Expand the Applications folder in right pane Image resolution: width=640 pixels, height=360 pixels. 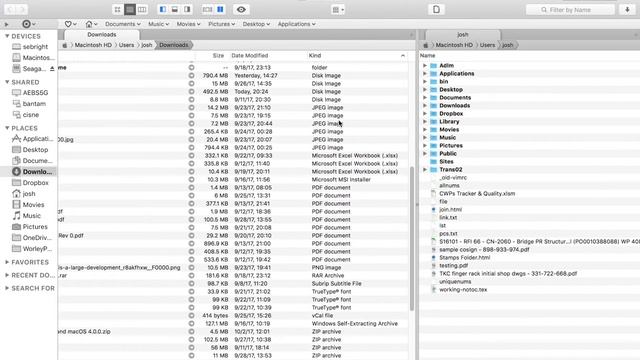(425, 73)
